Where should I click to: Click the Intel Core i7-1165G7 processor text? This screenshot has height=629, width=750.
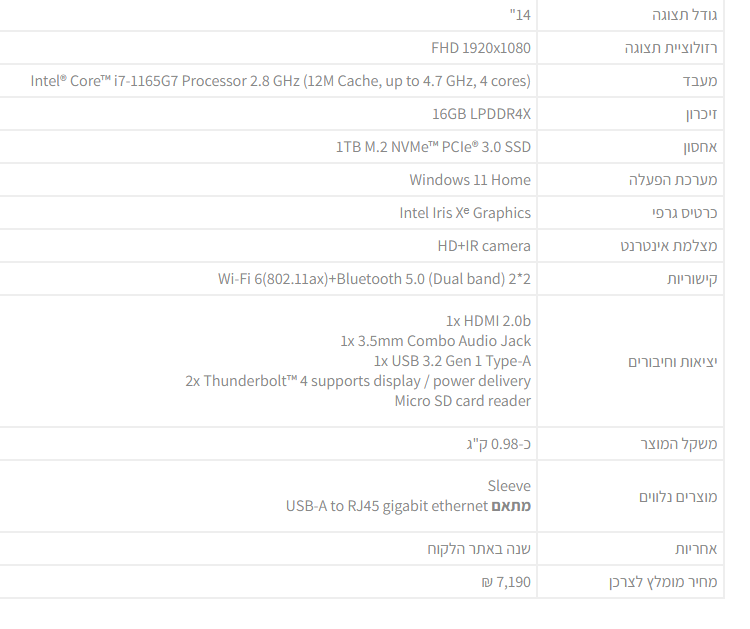[x=281, y=81]
